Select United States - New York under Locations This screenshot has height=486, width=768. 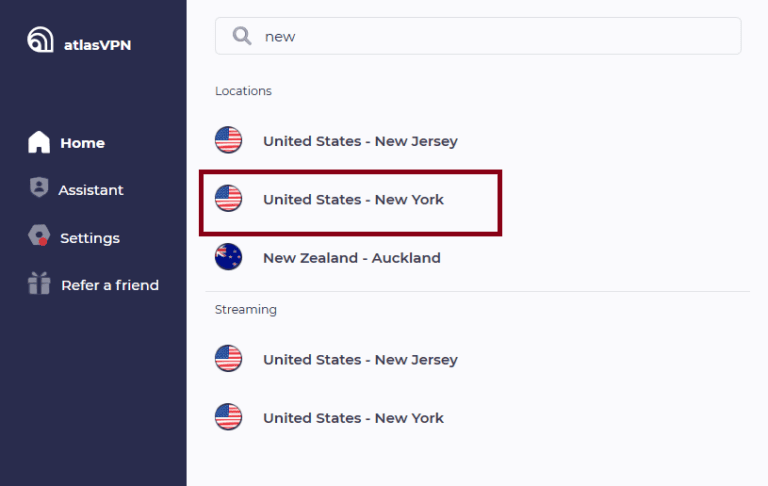pos(353,200)
